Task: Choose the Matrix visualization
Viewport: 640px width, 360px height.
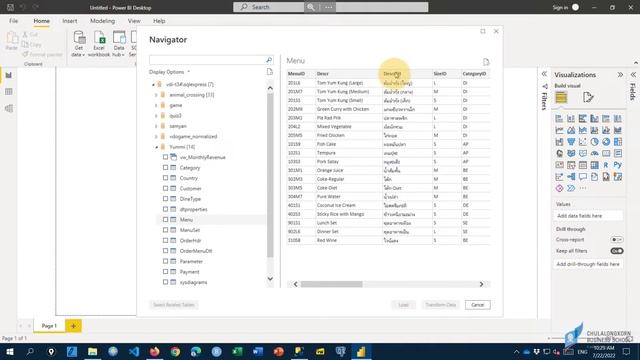Action: (594, 165)
